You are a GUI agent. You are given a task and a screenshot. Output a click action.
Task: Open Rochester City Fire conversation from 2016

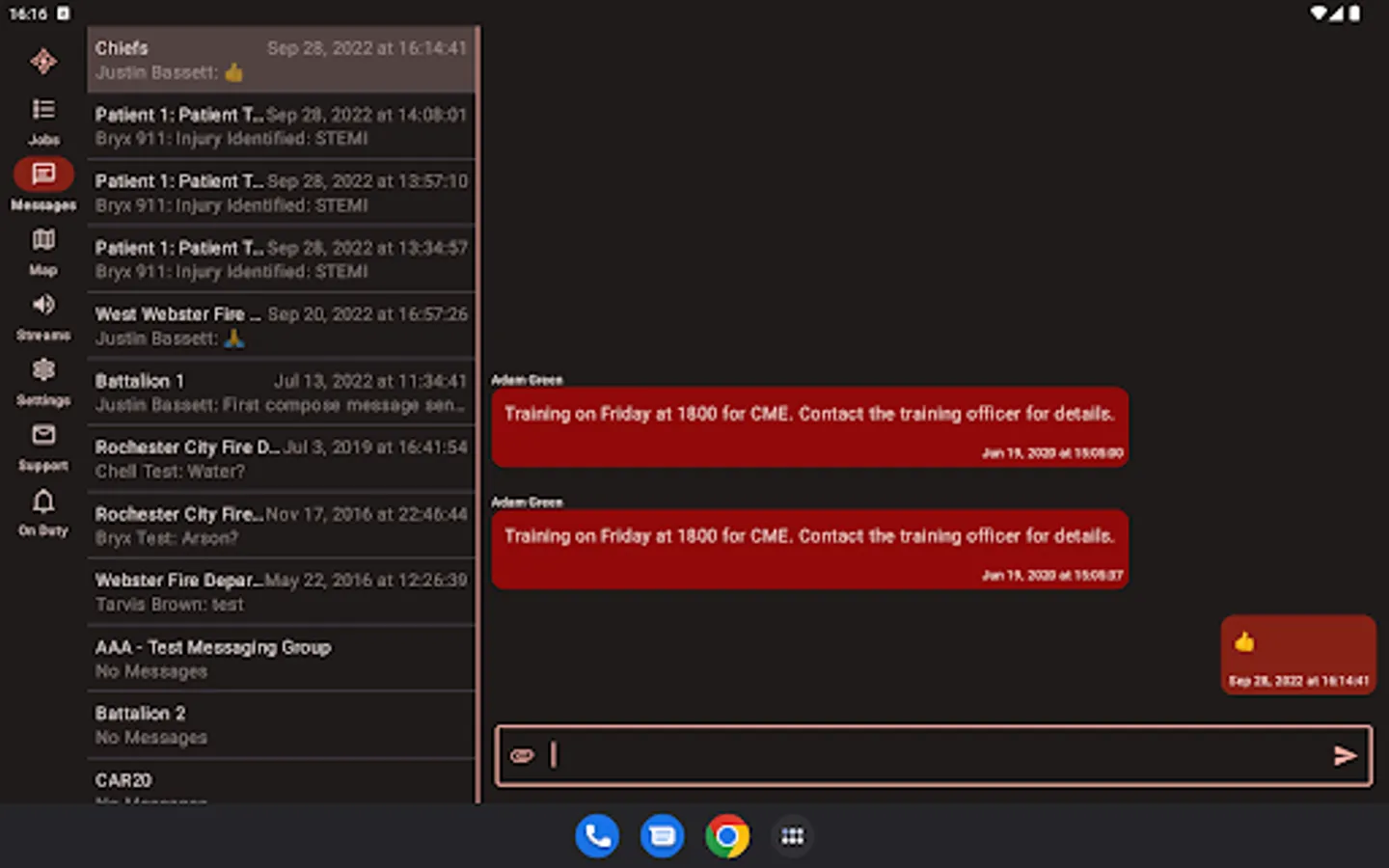281,526
